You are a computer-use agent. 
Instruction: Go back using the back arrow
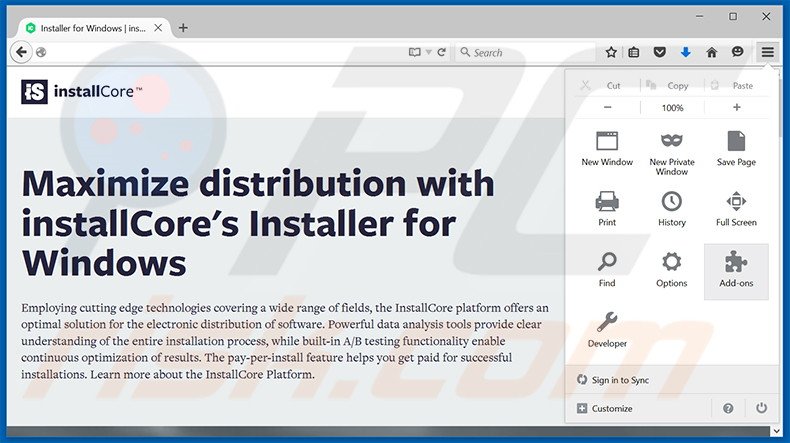click(x=21, y=52)
